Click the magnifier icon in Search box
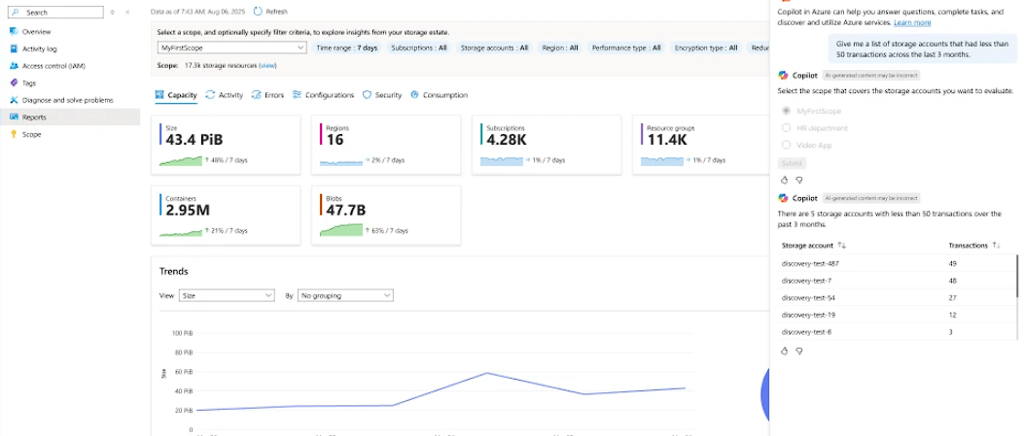 click(15, 12)
